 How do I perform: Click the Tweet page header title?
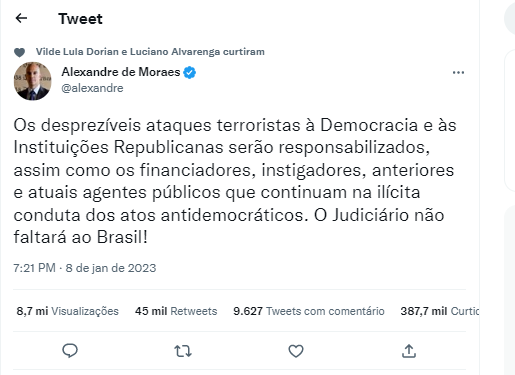coord(80,19)
